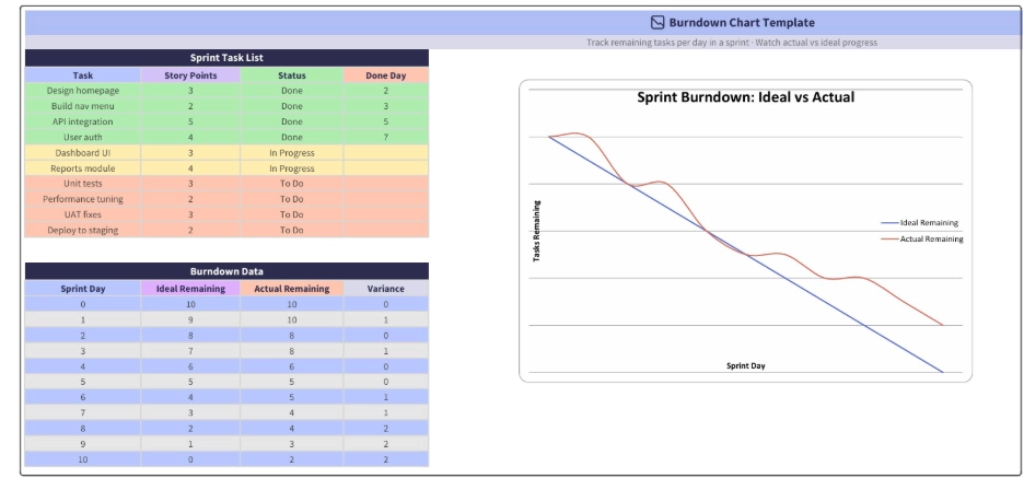Select the Tasks Remaining axis title
The width and height of the screenshot is (1024, 490).
pos(537,231)
